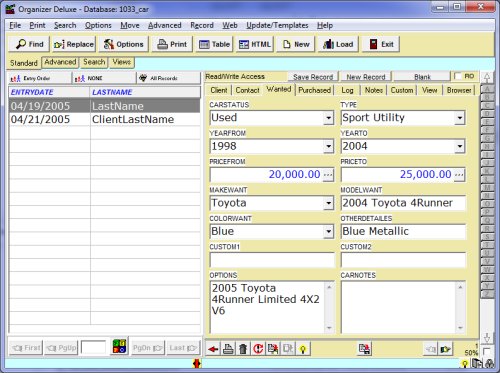Image resolution: width=500 pixels, height=373 pixels.
Task: Click the PRICETO ellipsis button
Action: point(459,174)
